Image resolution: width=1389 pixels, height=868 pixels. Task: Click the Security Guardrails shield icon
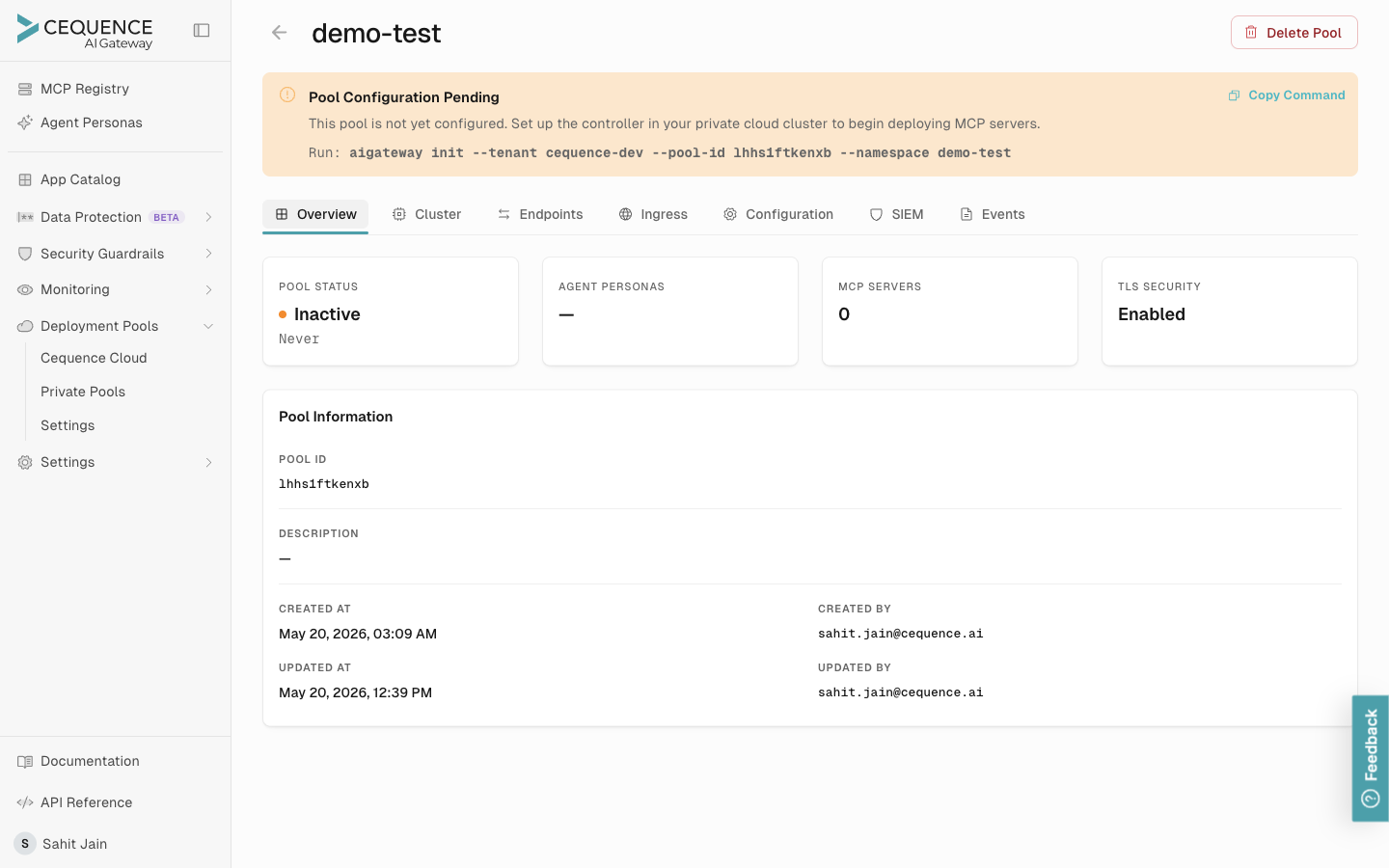(25, 254)
